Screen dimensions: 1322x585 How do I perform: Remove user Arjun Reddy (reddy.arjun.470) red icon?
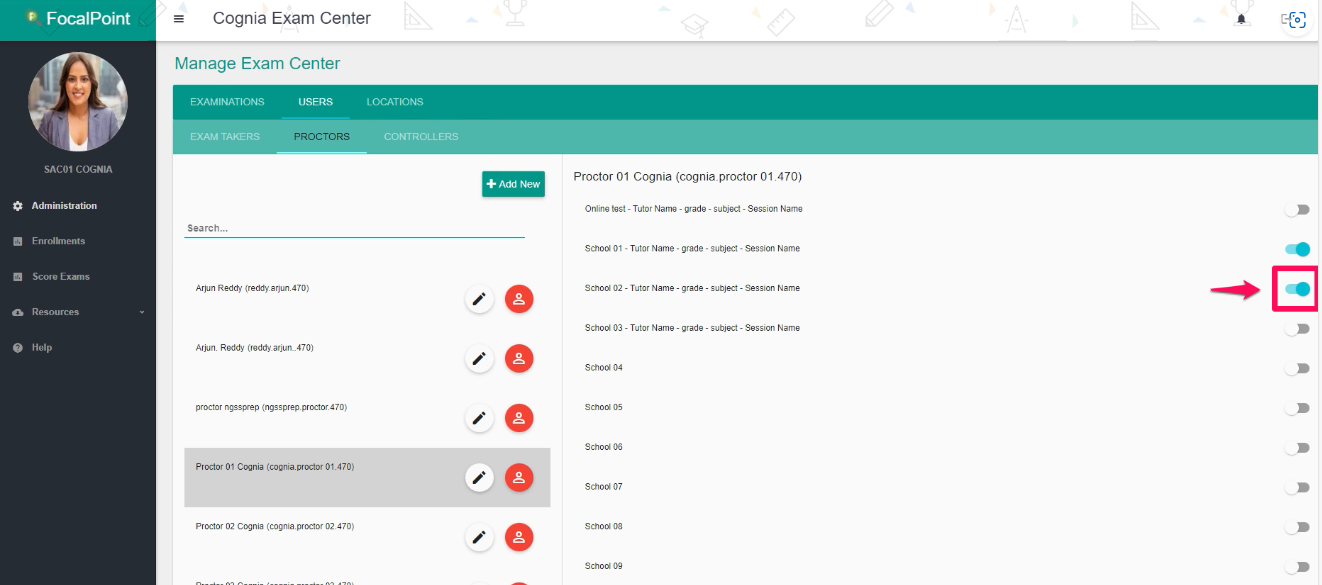pyautogui.click(x=519, y=299)
